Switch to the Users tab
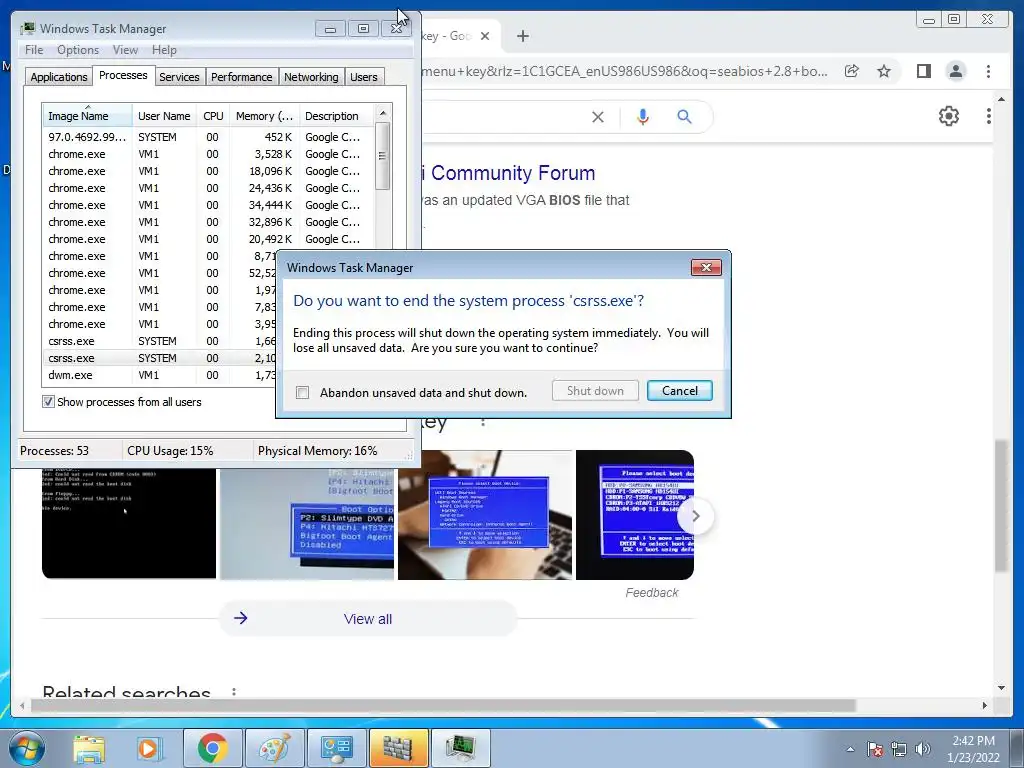 pos(364,77)
